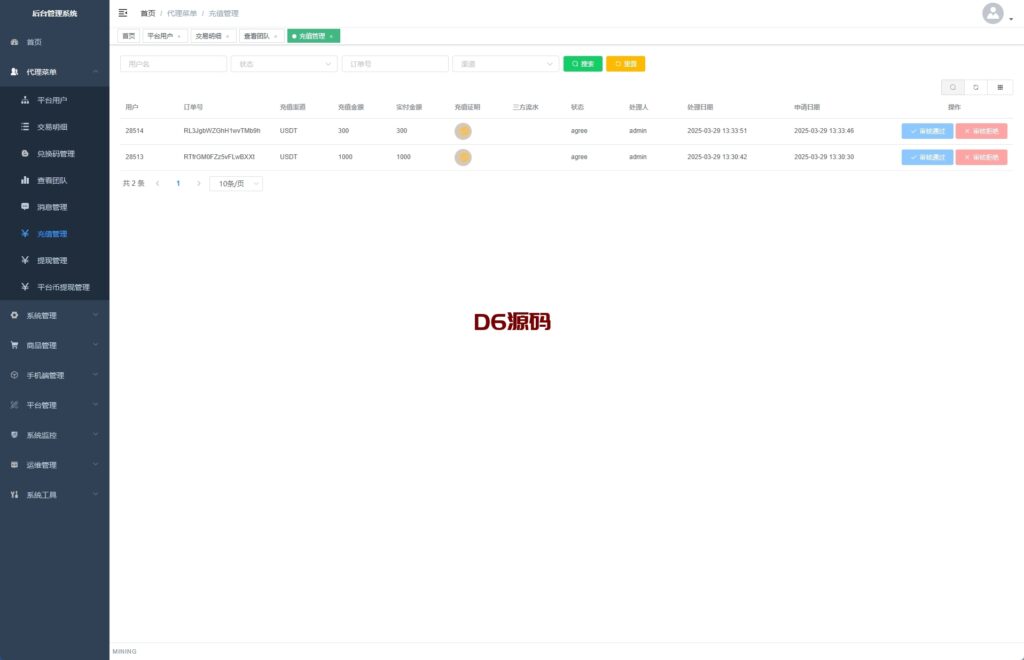Click the 兑换码管理 icon
1024x660 pixels.
[x=25, y=153]
